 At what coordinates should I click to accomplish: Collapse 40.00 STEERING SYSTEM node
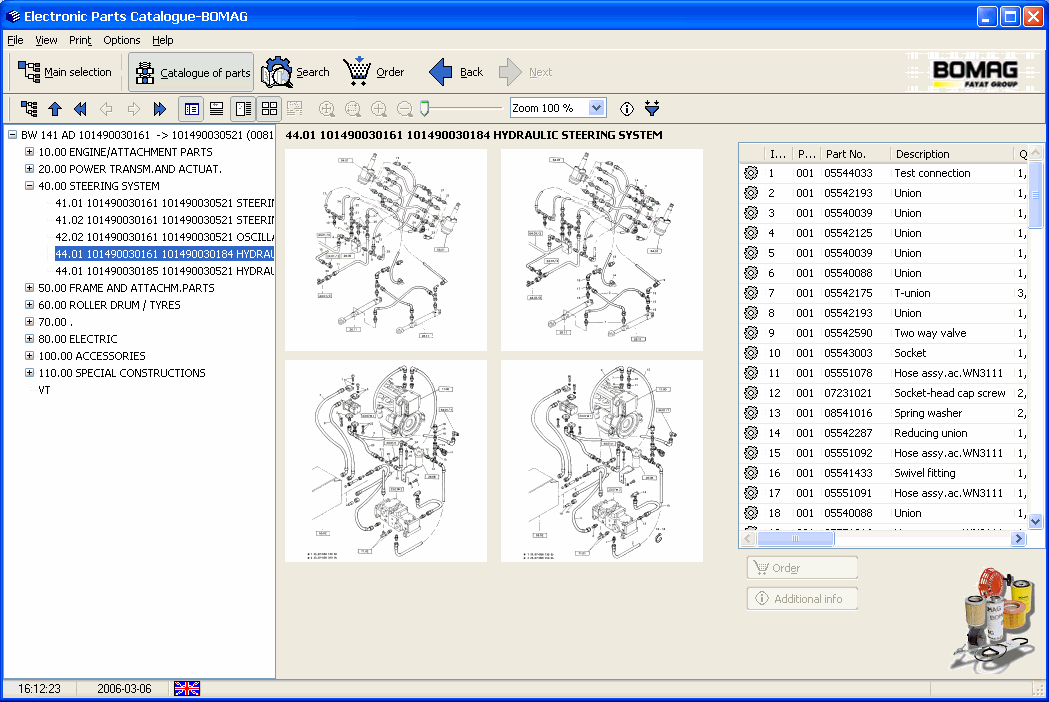pos(29,186)
